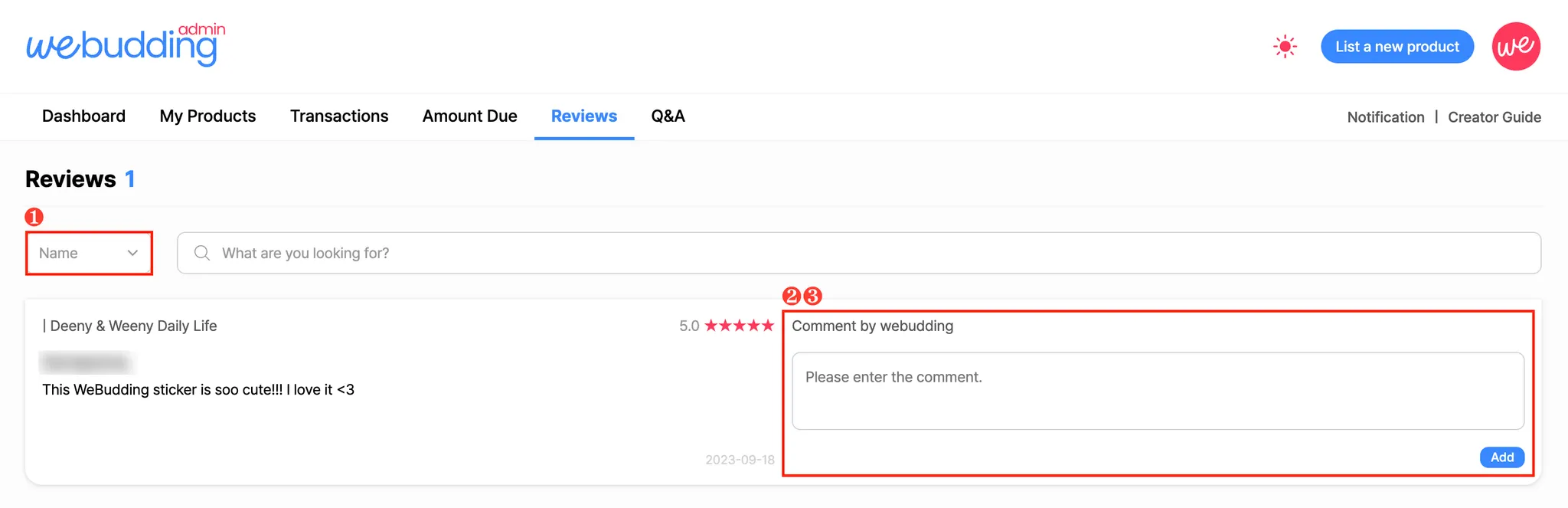Image resolution: width=1568 pixels, height=508 pixels.
Task: Open the Amount Due tab
Action: pyautogui.click(x=469, y=116)
